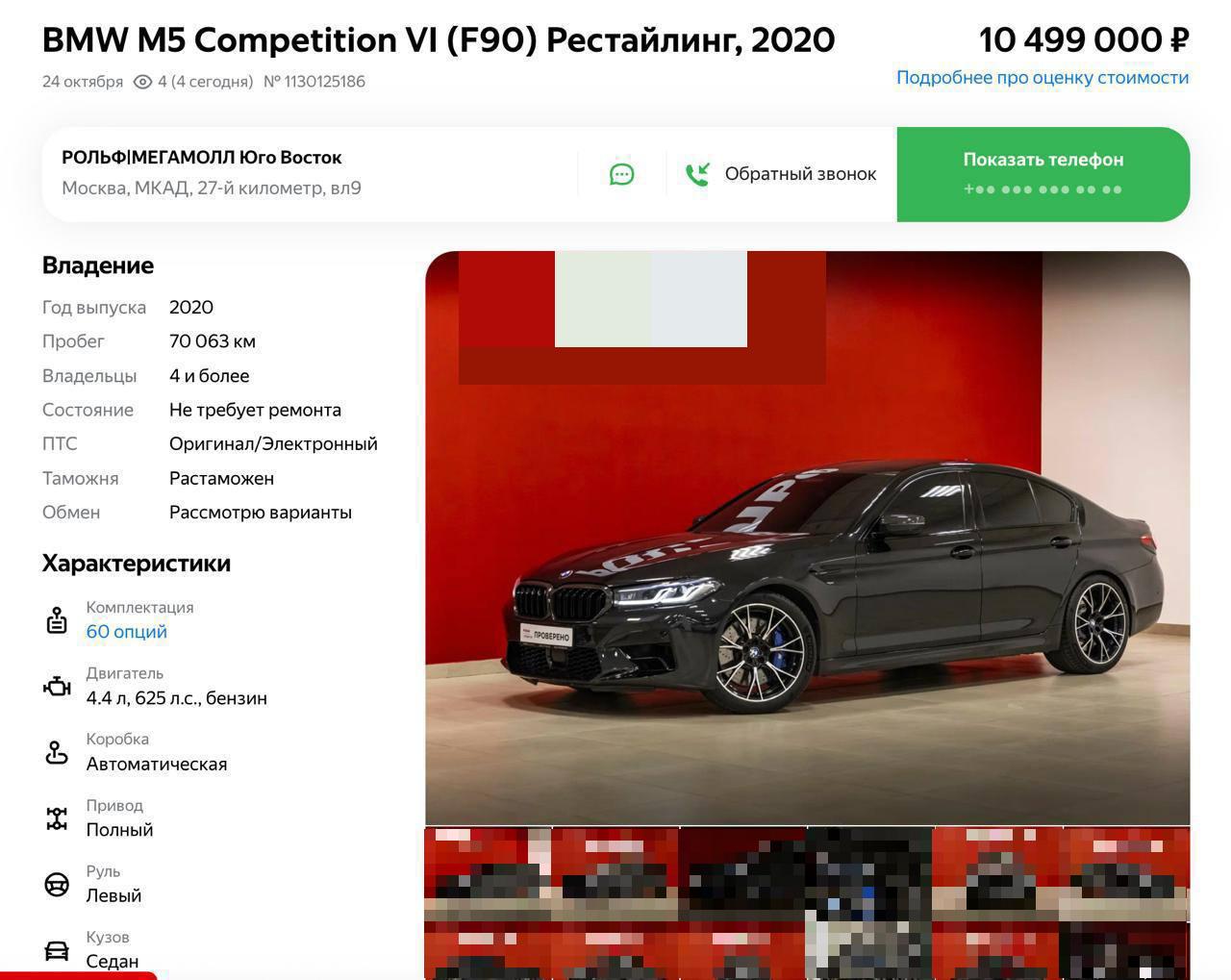
Task: Click the steering wheel icon beside Руль
Action: pos(57,885)
